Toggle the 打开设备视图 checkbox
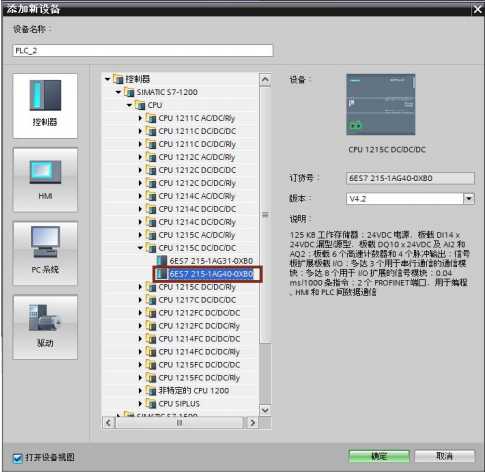485x472 pixels. [17, 458]
